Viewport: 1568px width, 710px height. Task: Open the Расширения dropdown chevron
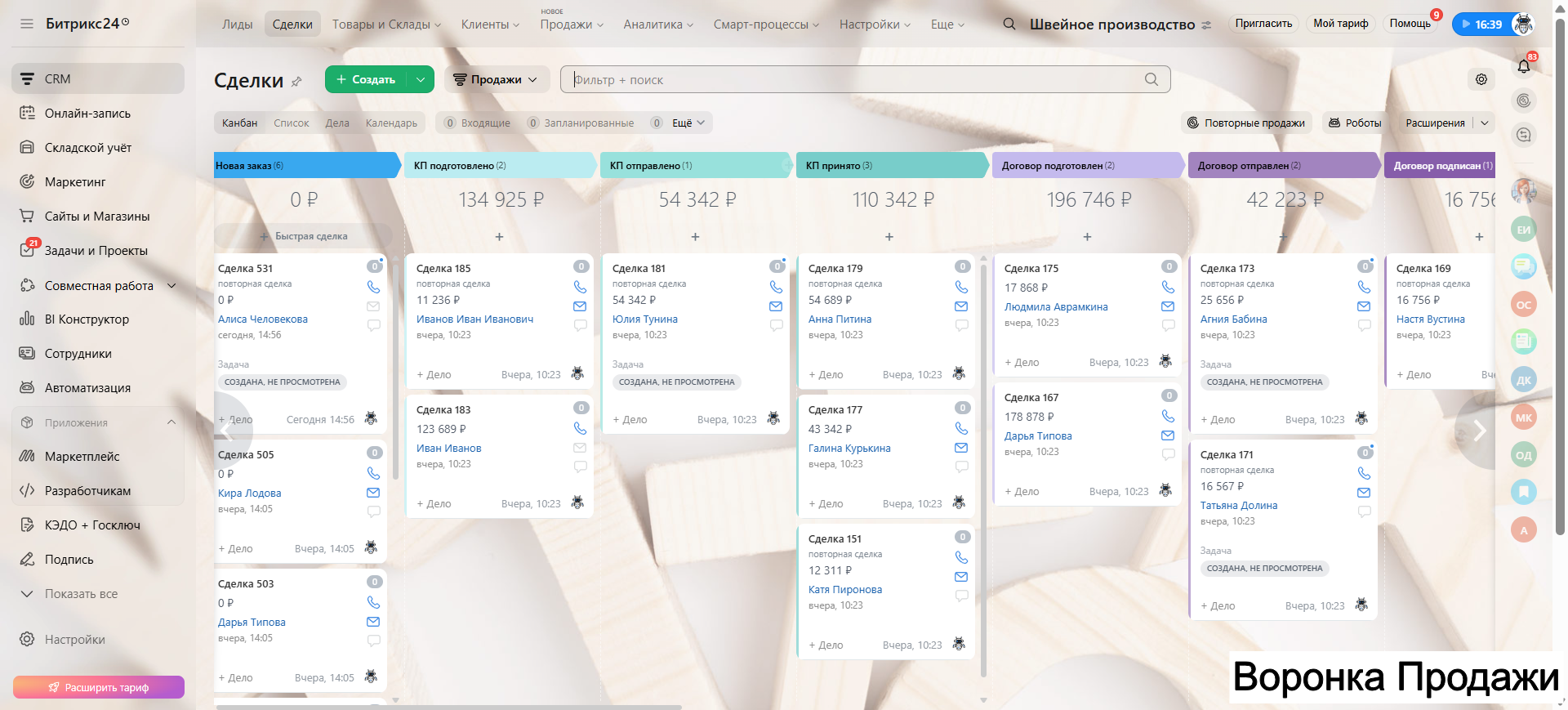coord(1485,123)
